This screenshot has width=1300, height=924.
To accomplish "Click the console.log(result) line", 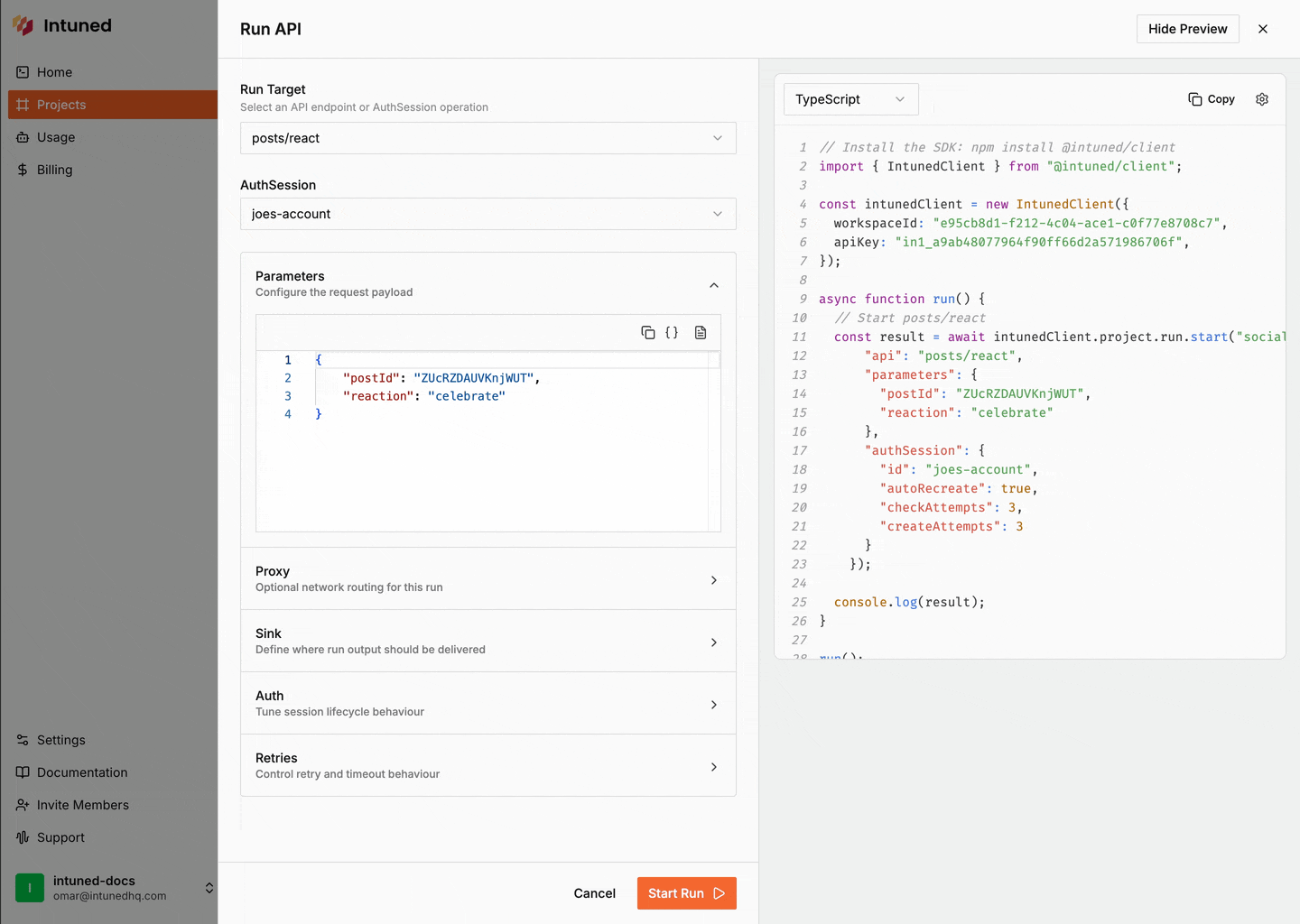I will click(x=909, y=602).
